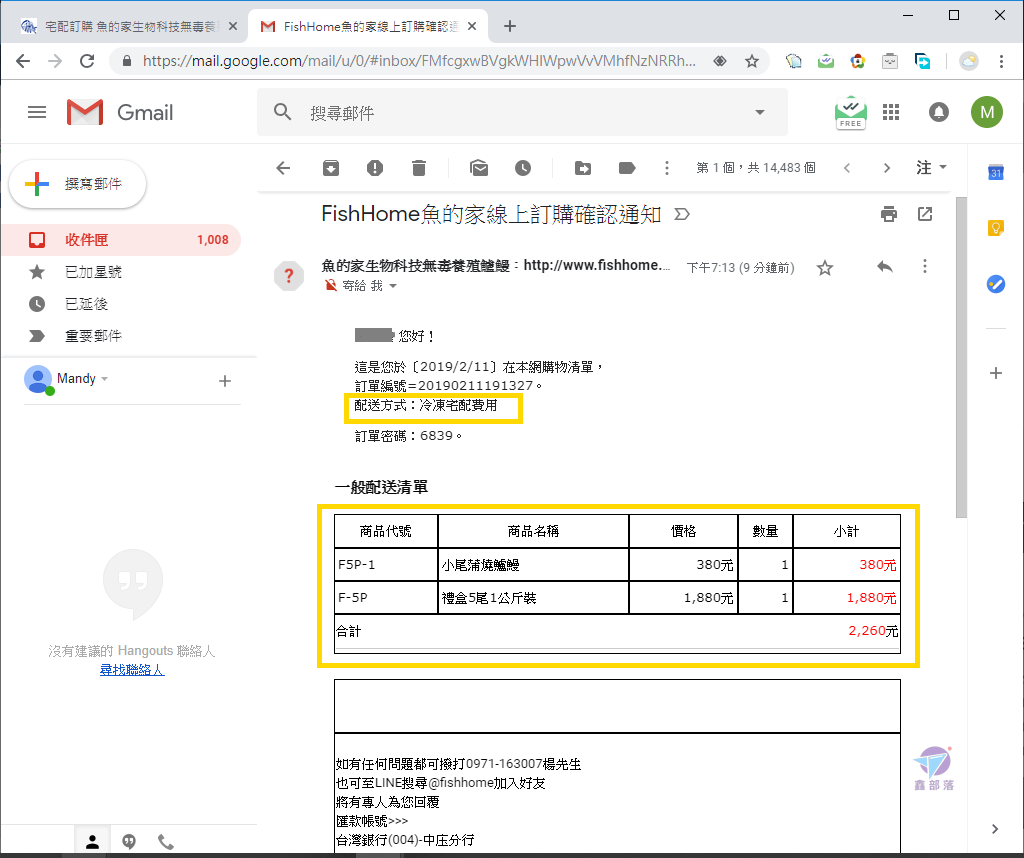
Task: Switch to Hangouts conversations tab
Action: (129, 842)
